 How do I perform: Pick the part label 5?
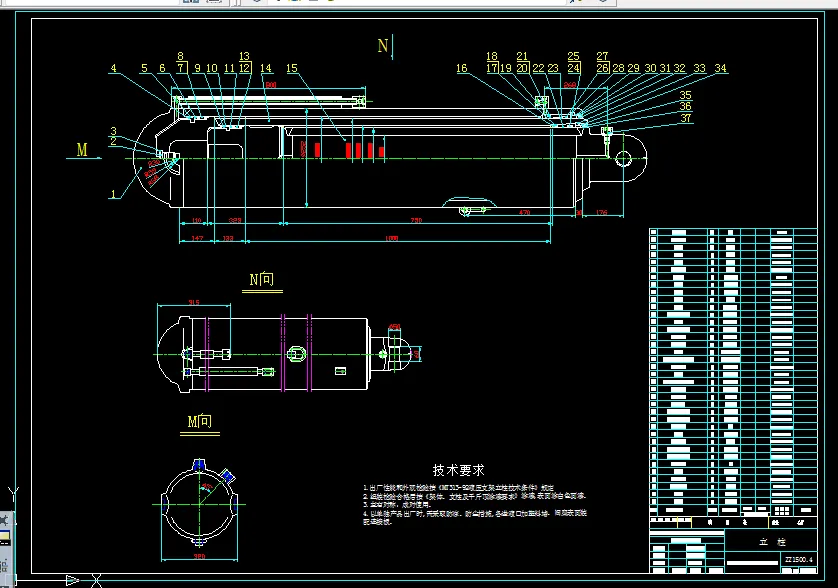(144, 68)
